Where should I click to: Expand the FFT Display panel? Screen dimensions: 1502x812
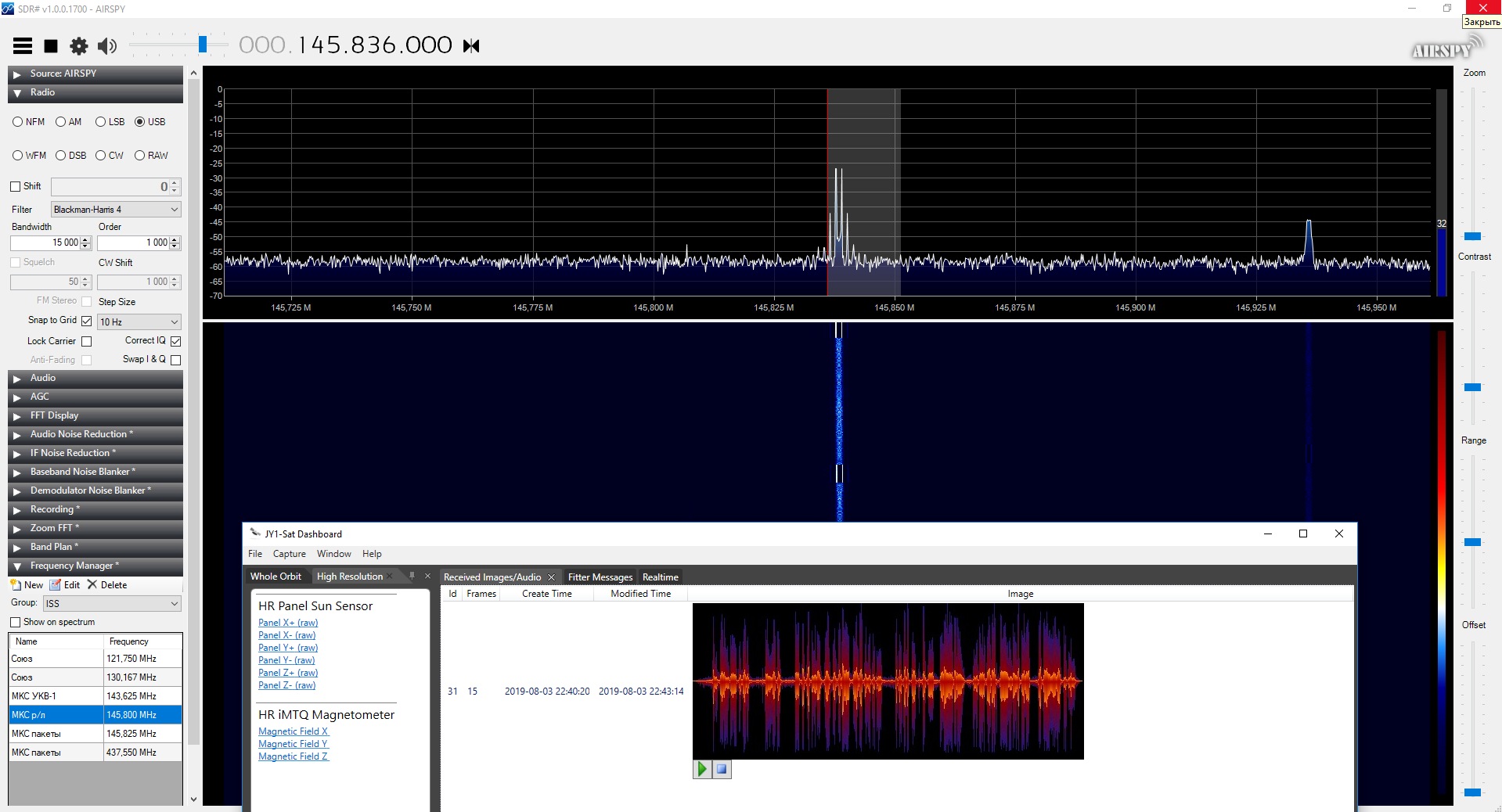click(95, 415)
